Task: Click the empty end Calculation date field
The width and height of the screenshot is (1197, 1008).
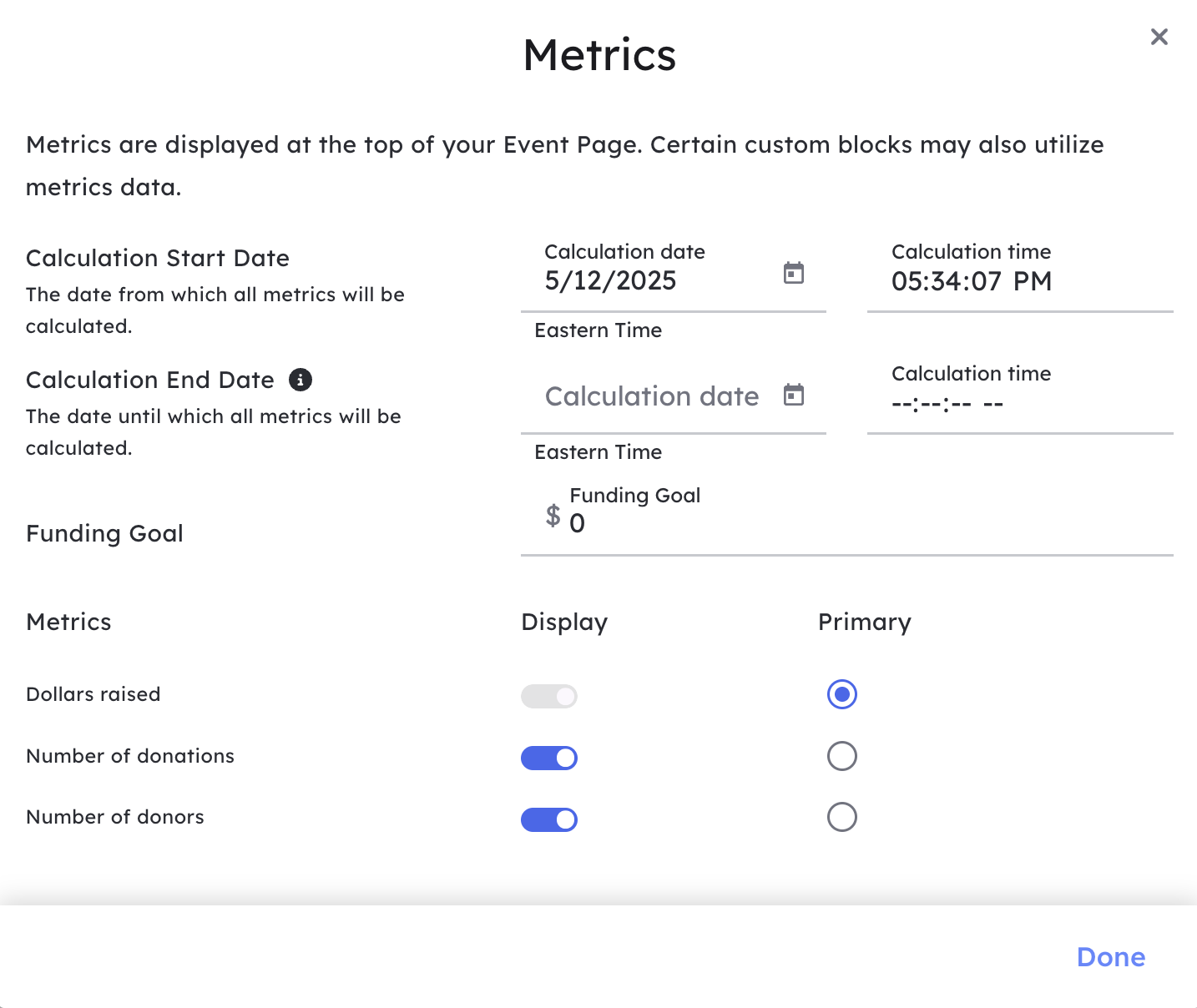Action: tap(651, 396)
